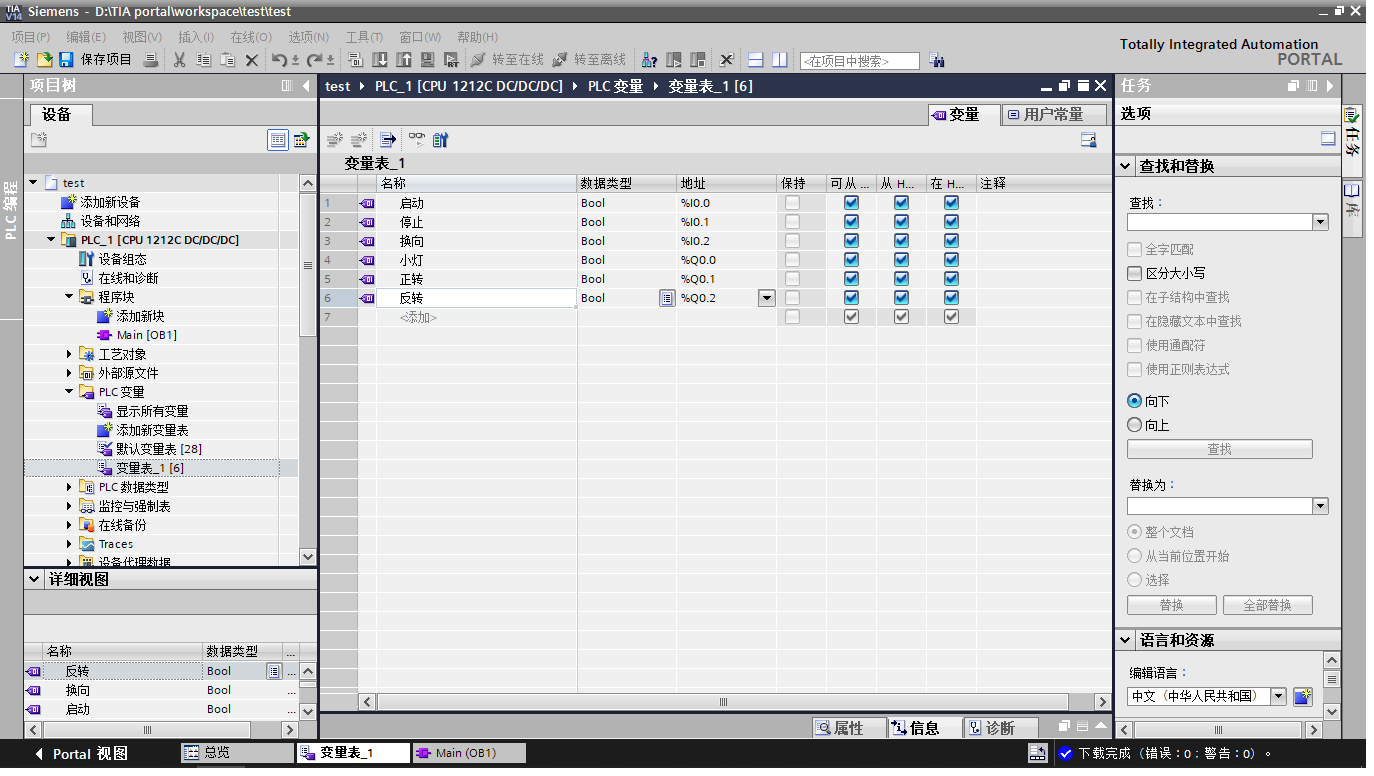
Task: Open the 编辑(E) menu
Action: (86, 37)
